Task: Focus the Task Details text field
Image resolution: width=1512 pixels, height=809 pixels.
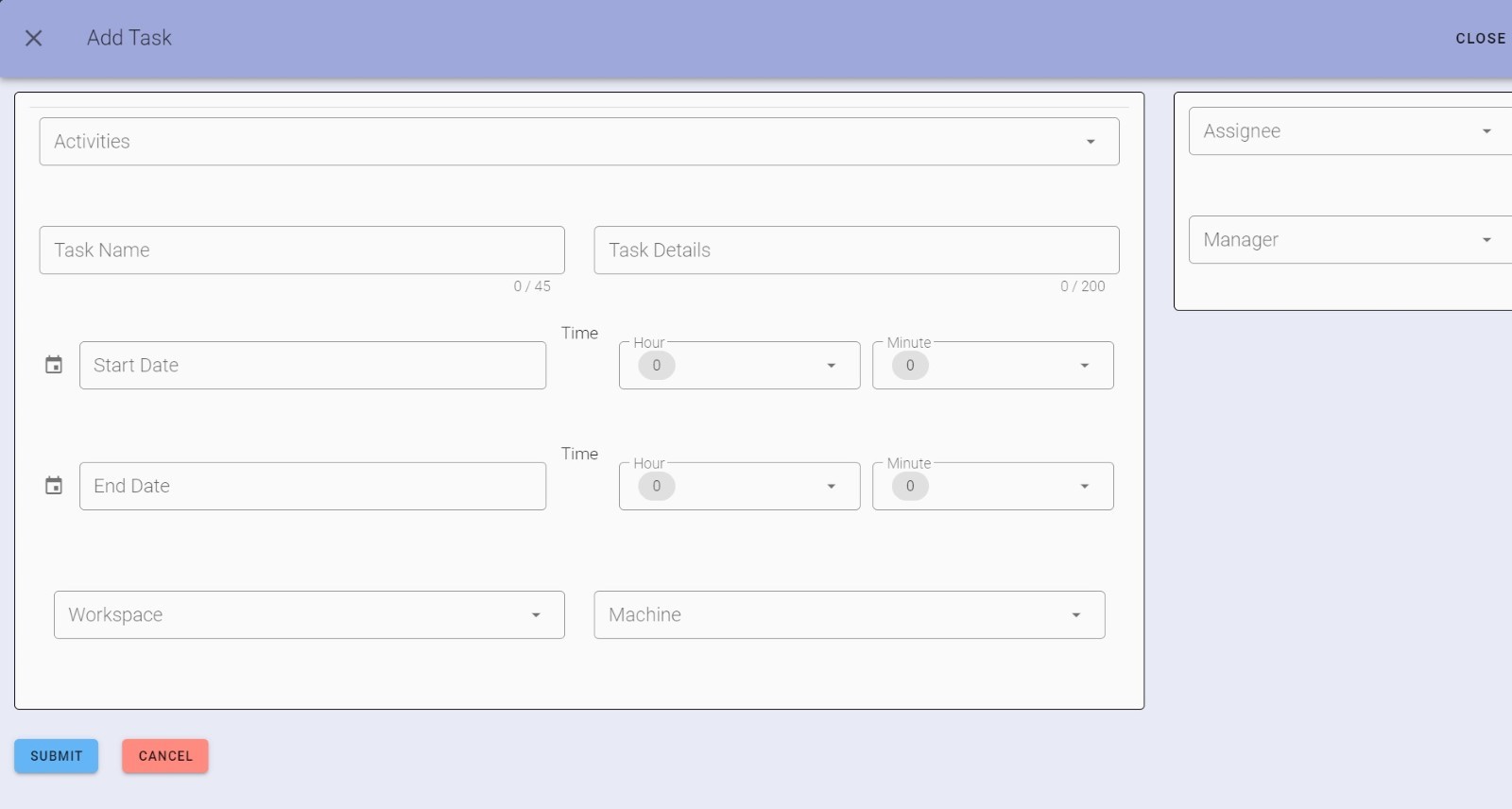Action: (856, 250)
